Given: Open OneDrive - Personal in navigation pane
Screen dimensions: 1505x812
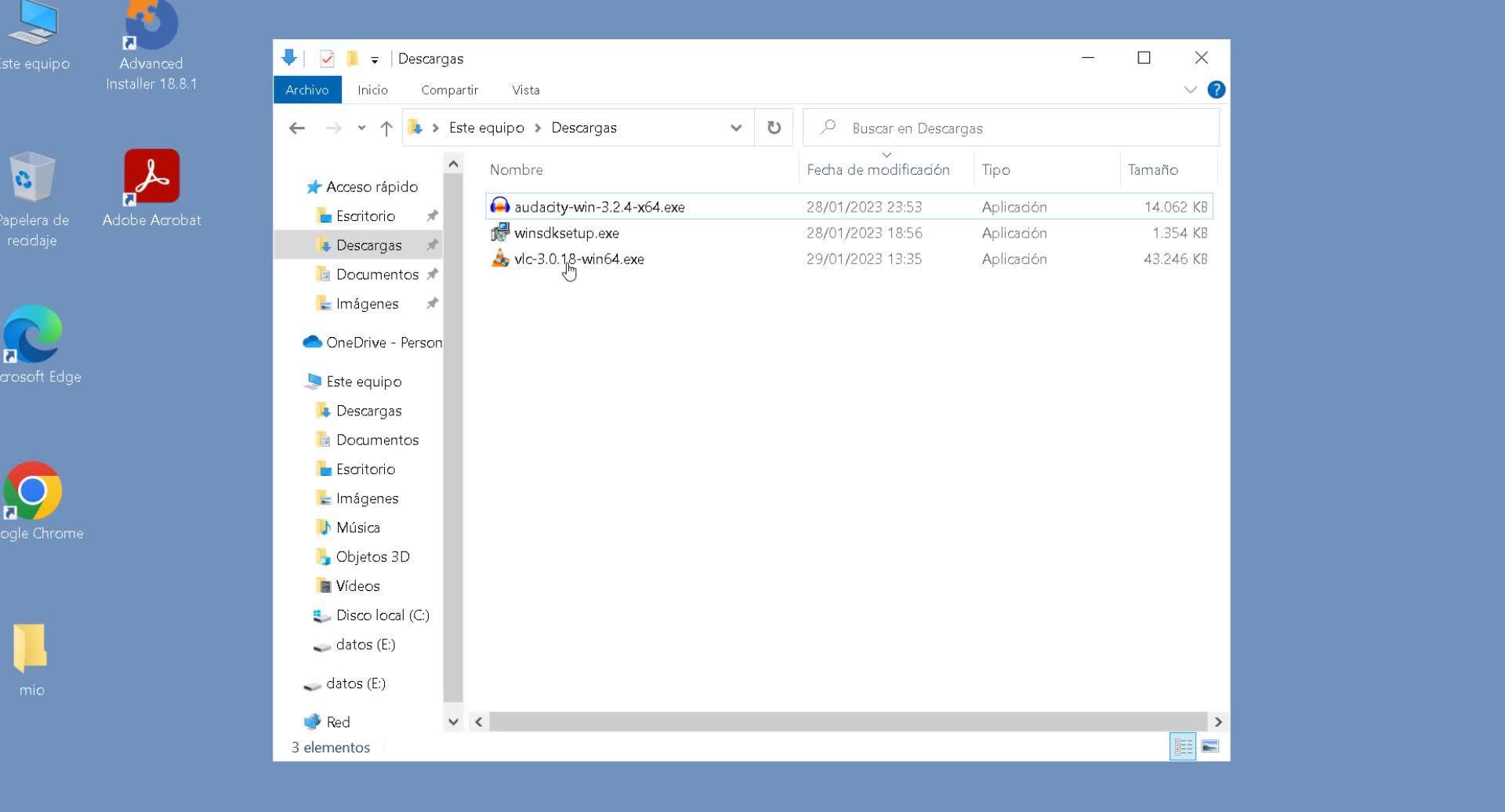Looking at the screenshot, I should point(372,343).
